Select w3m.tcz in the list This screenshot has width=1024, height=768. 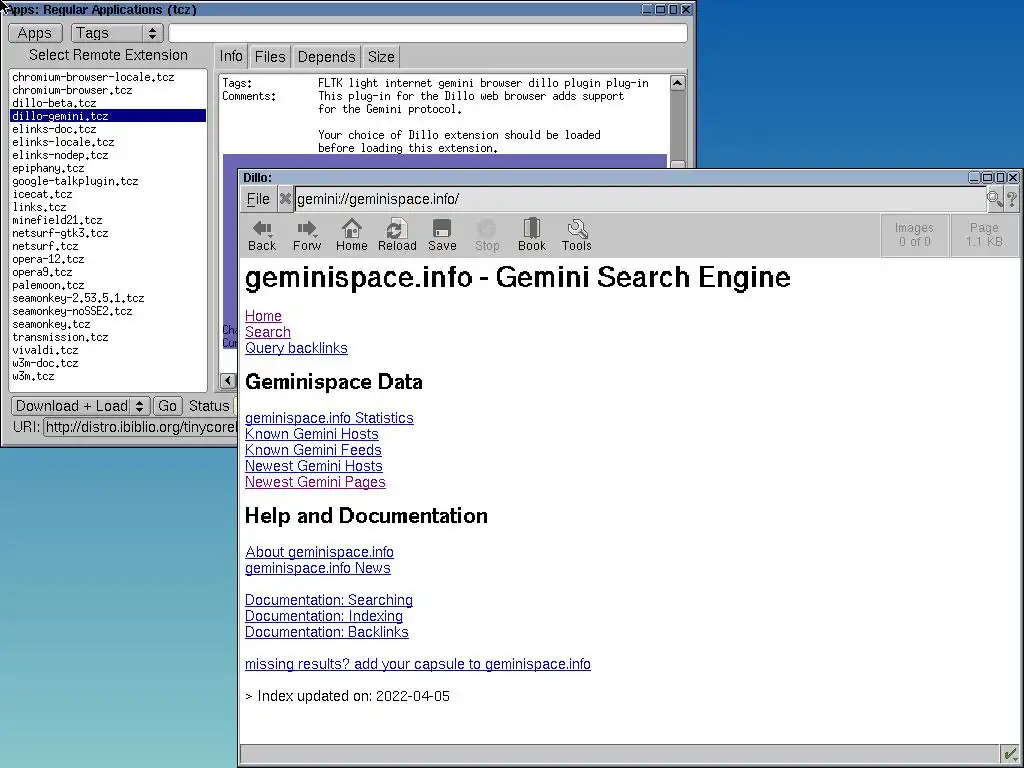(x=108, y=376)
